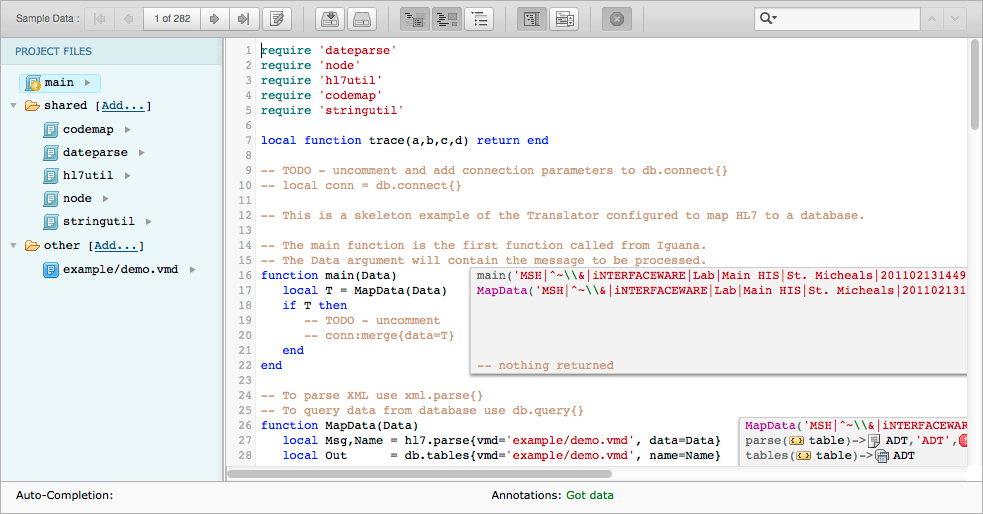Click line 1 require 'dateparse' code
This screenshot has width=983, height=514.
(x=329, y=51)
